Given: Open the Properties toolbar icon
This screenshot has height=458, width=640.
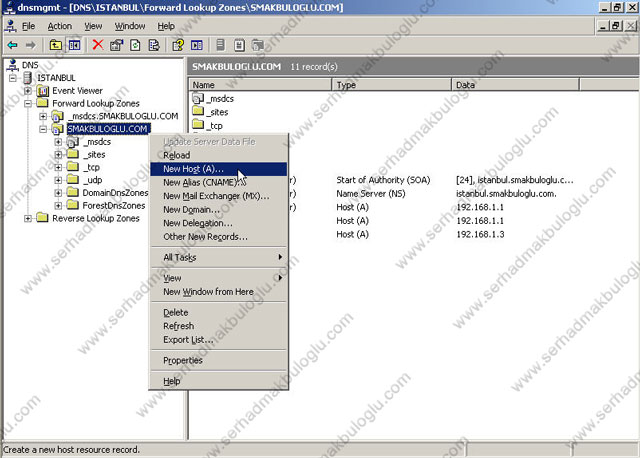Looking at the screenshot, I should pyautogui.click(x=116, y=45).
